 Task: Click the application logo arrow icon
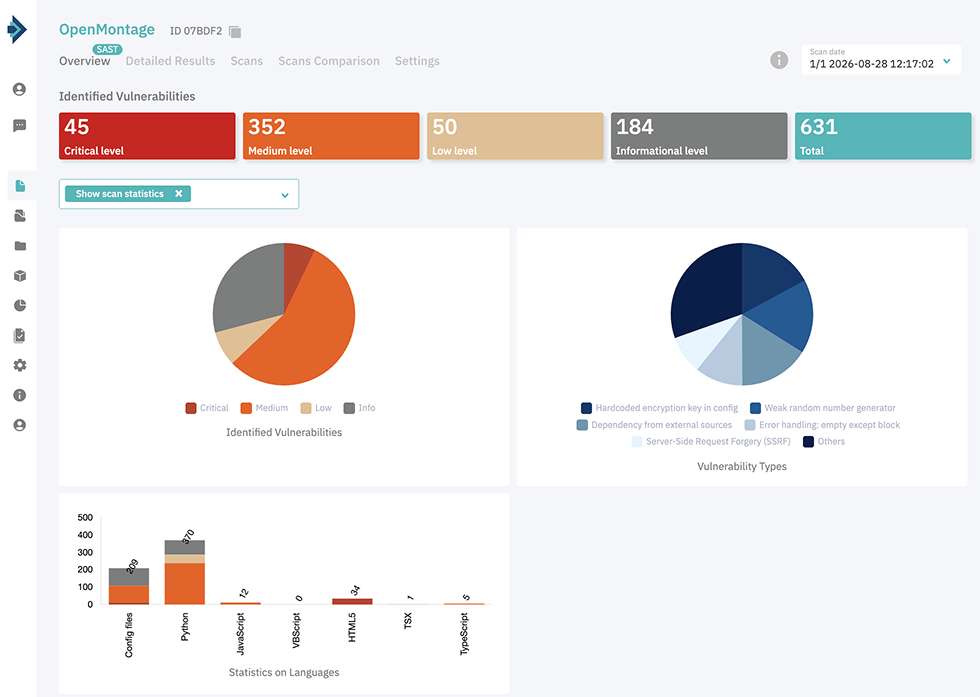[x=18, y=29]
